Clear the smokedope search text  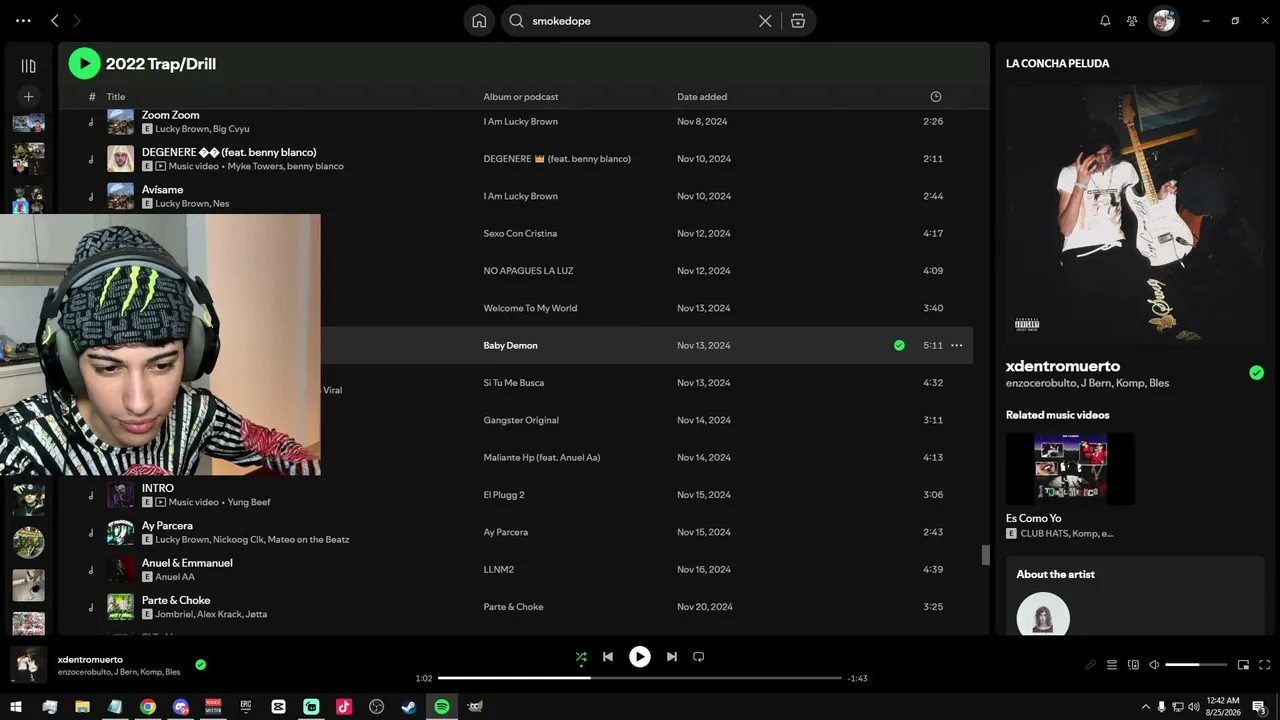(765, 21)
